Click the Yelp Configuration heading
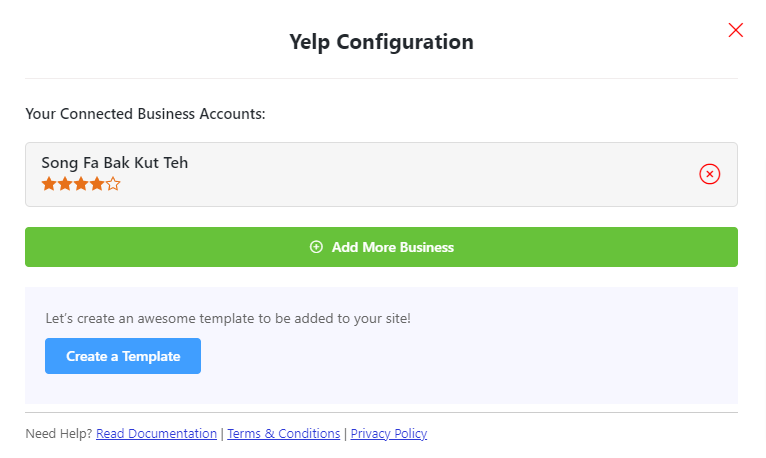This screenshot has height=458, width=766. click(x=382, y=42)
